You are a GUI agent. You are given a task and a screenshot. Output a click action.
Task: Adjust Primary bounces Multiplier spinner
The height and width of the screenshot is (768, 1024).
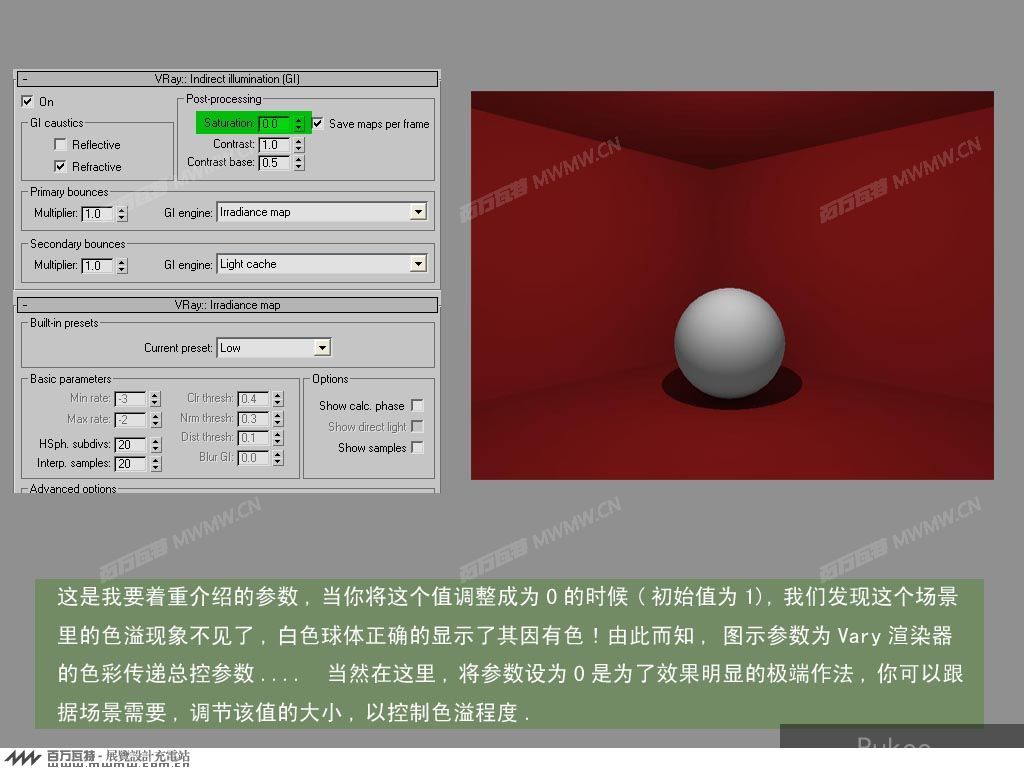[121, 214]
